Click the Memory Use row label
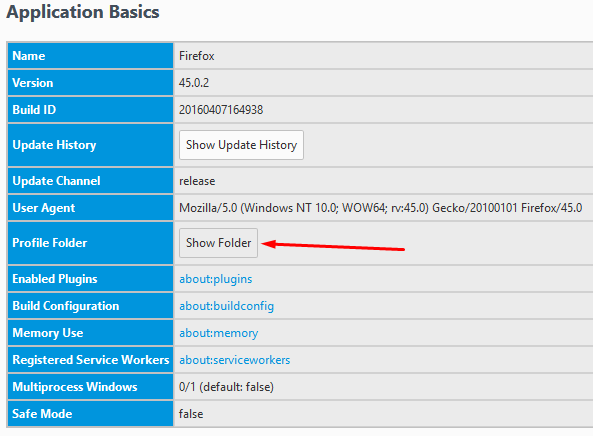 48,333
